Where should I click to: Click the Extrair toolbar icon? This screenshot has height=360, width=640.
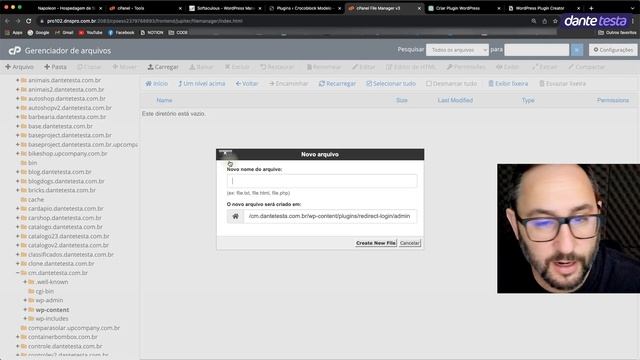pos(544,67)
